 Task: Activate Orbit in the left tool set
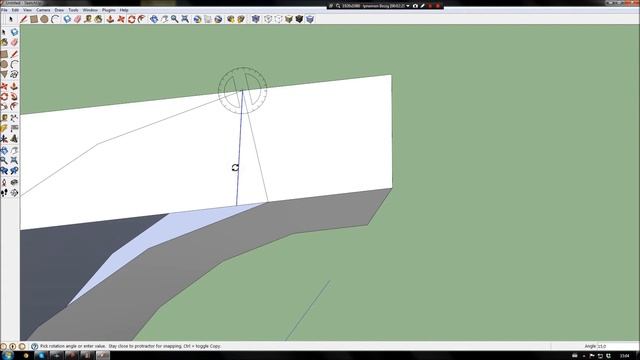tap(4, 151)
